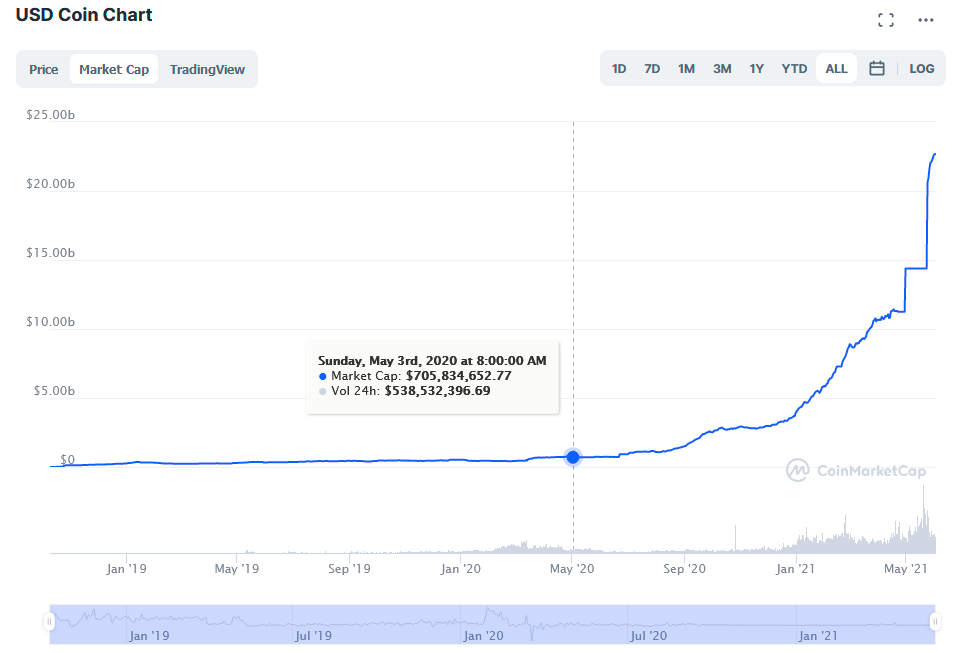Click the USD Coin Chart heading

tap(84, 15)
